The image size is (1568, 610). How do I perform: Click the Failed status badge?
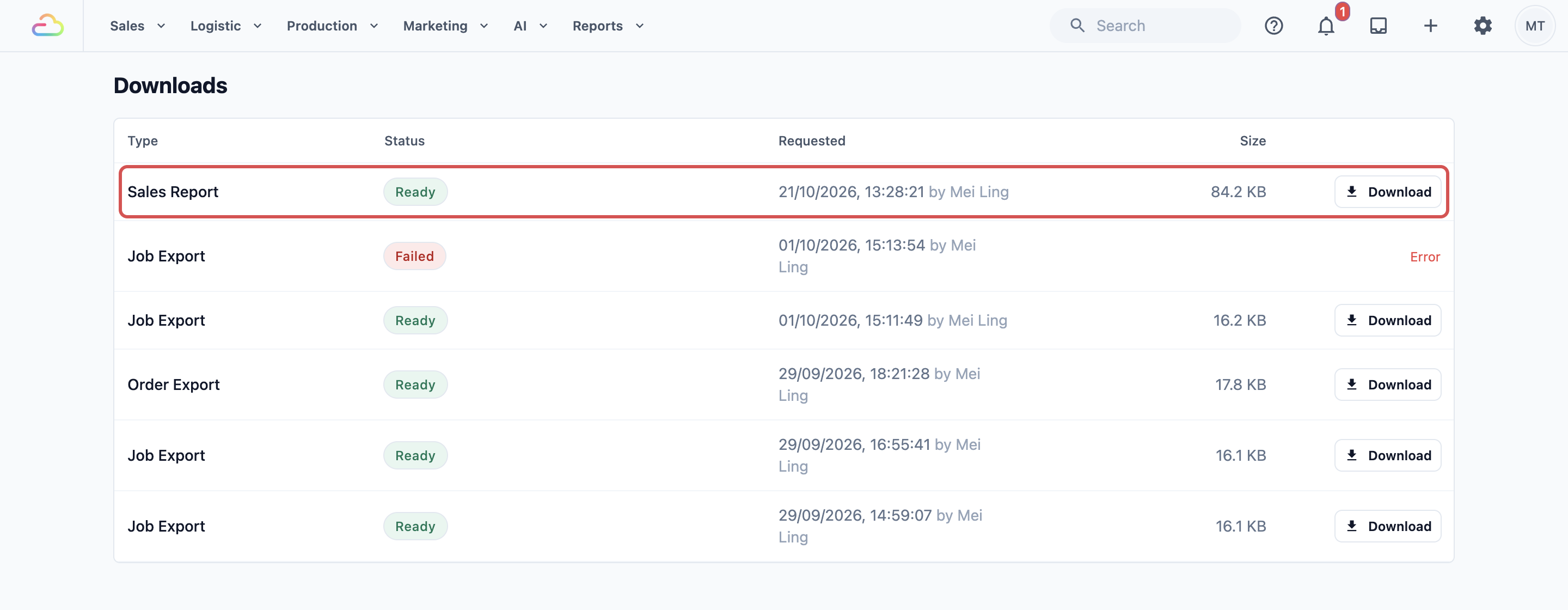(x=414, y=257)
